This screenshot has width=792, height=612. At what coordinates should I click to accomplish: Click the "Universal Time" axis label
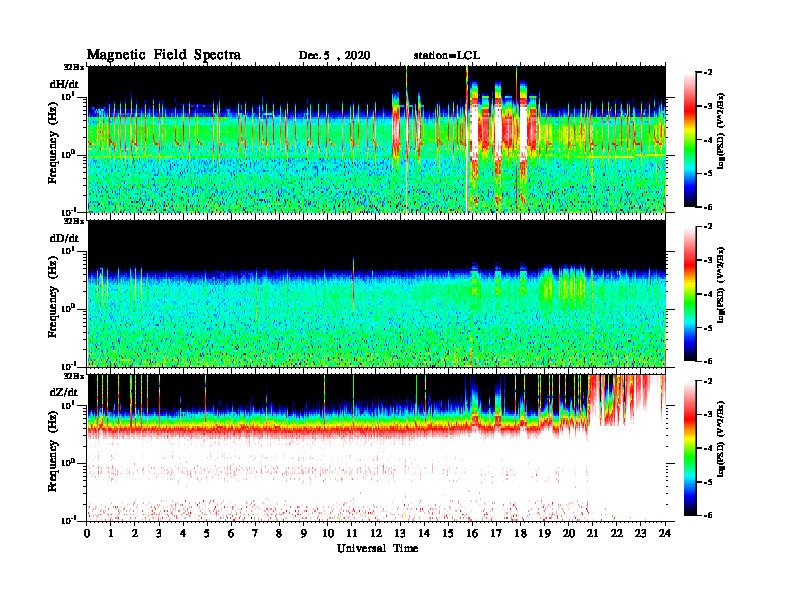pos(377,548)
